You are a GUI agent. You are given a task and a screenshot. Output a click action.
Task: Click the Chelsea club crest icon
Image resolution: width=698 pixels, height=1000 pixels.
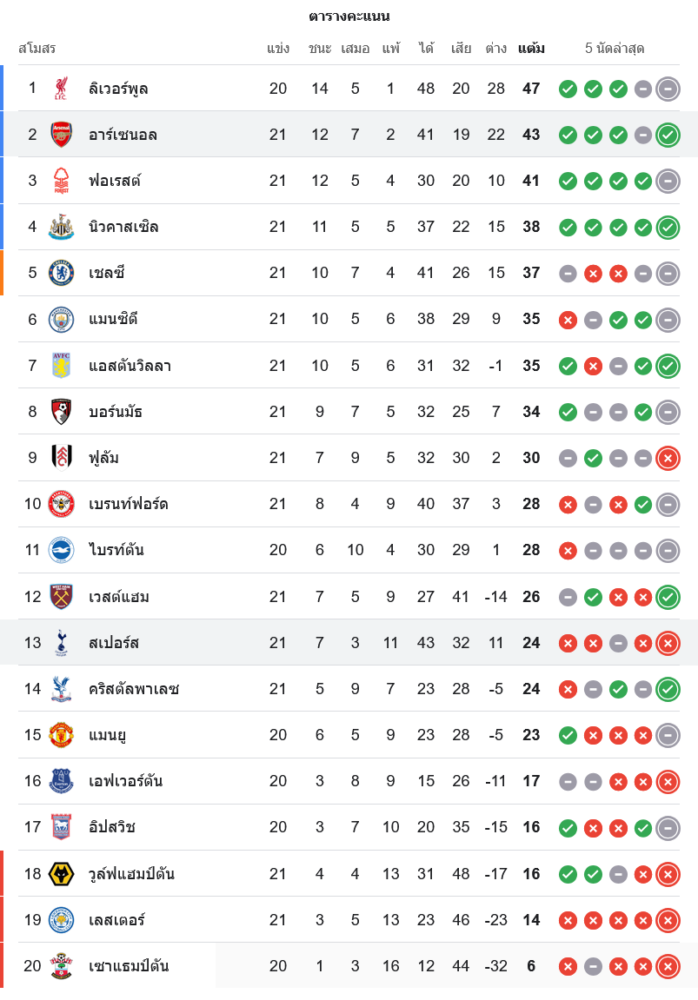62,273
